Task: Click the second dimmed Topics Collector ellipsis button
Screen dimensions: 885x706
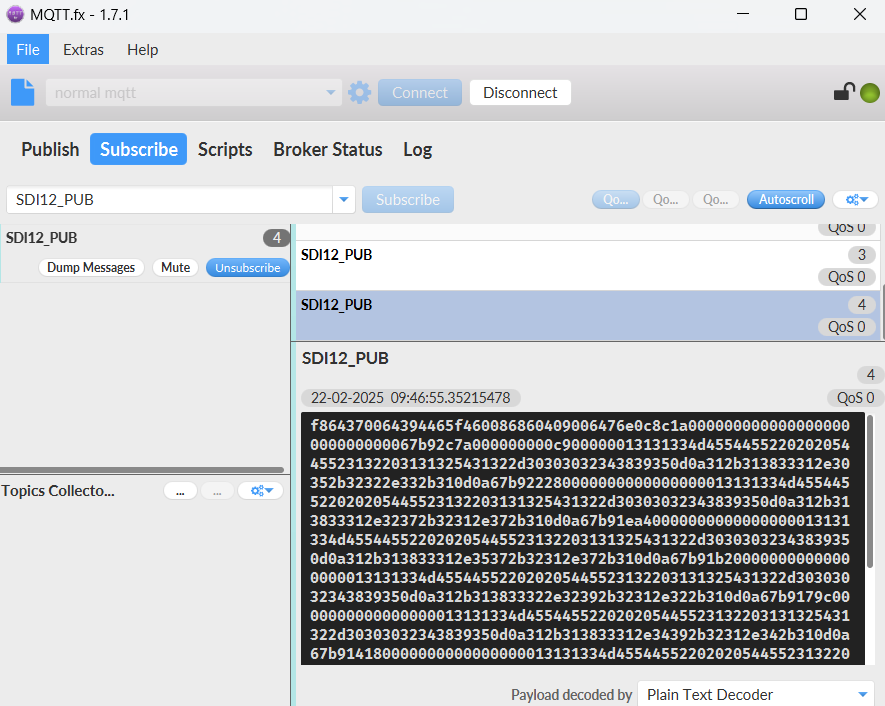Action: click(217, 490)
